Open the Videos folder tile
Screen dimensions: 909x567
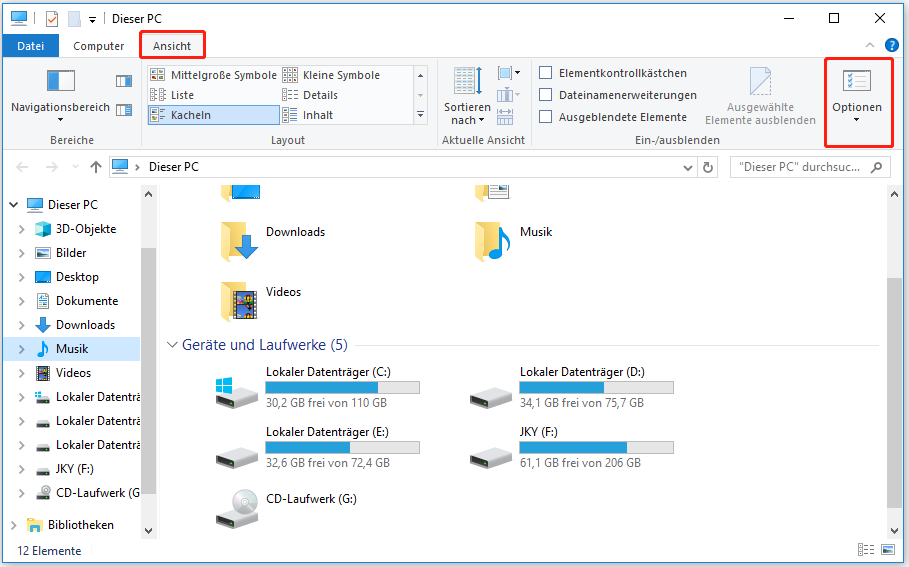pyautogui.click(x=239, y=298)
